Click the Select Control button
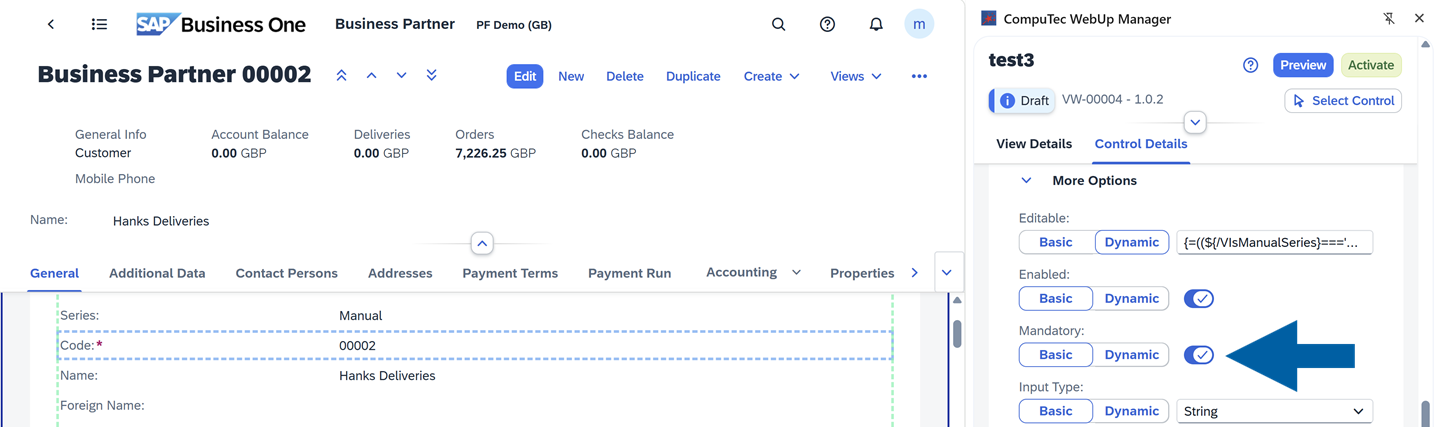 tap(1343, 101)
